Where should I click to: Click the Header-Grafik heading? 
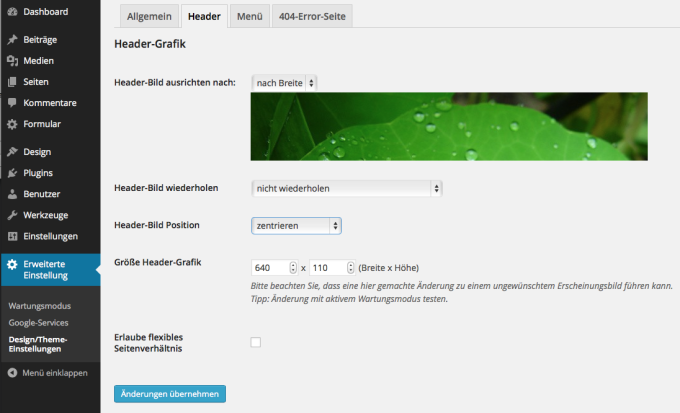pos(150,44)
